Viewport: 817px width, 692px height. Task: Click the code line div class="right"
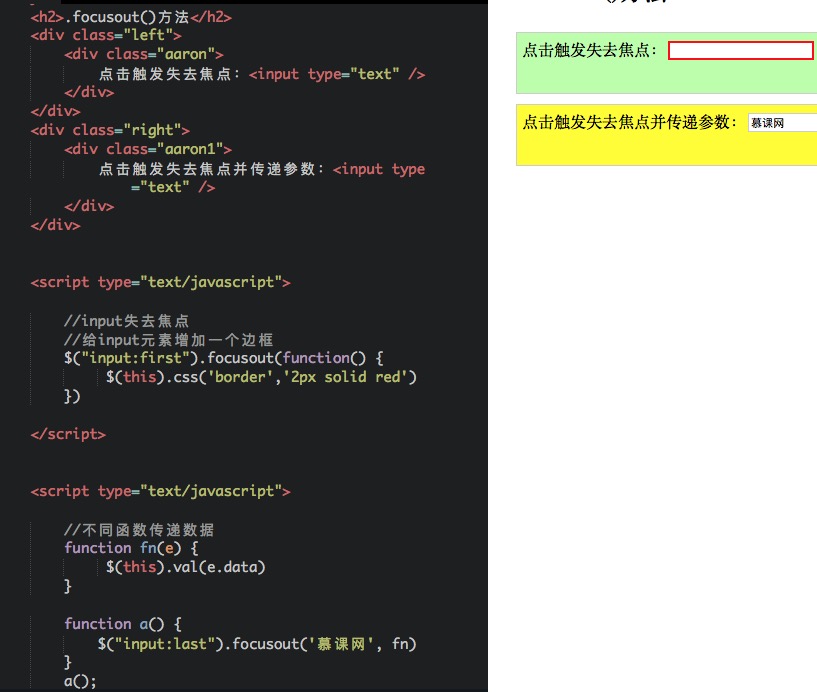click(x=110, y=130)
